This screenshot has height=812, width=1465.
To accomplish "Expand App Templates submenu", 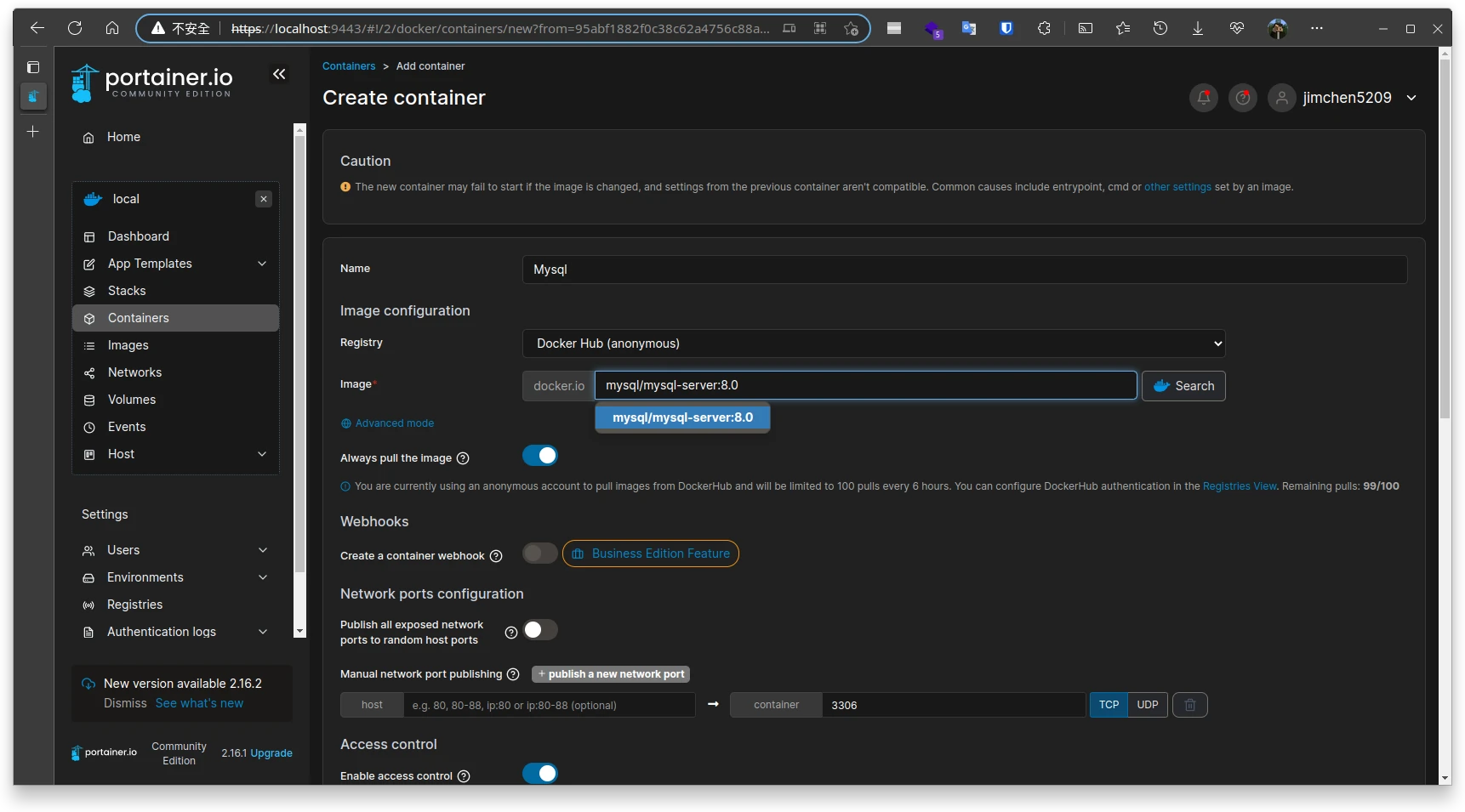I will coord(262,264).
